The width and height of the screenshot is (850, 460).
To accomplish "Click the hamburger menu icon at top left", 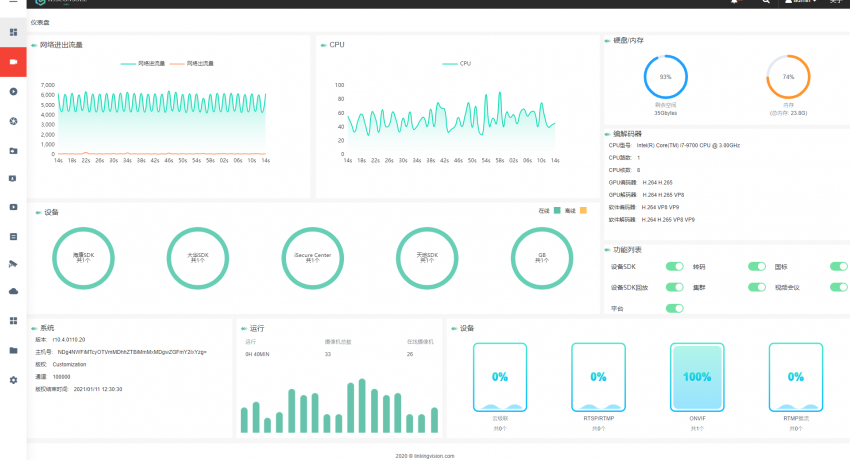I will [x=13, y=2].
